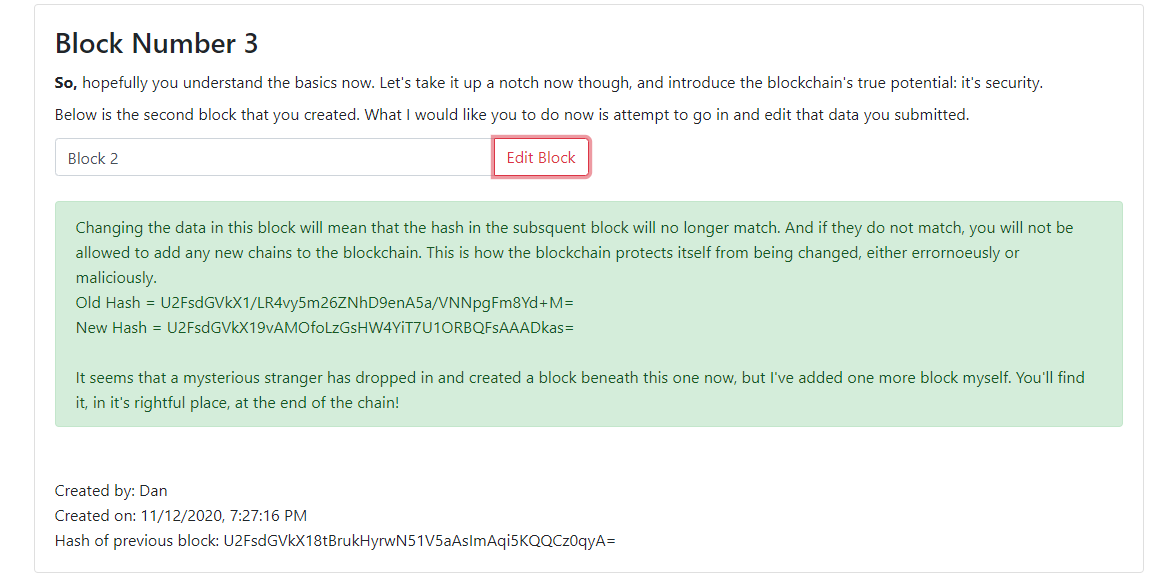The width and height of the screenshot is (1166, 581).
Task: Select the new hash value ending in ADkas=
Action: click(370, 327)
